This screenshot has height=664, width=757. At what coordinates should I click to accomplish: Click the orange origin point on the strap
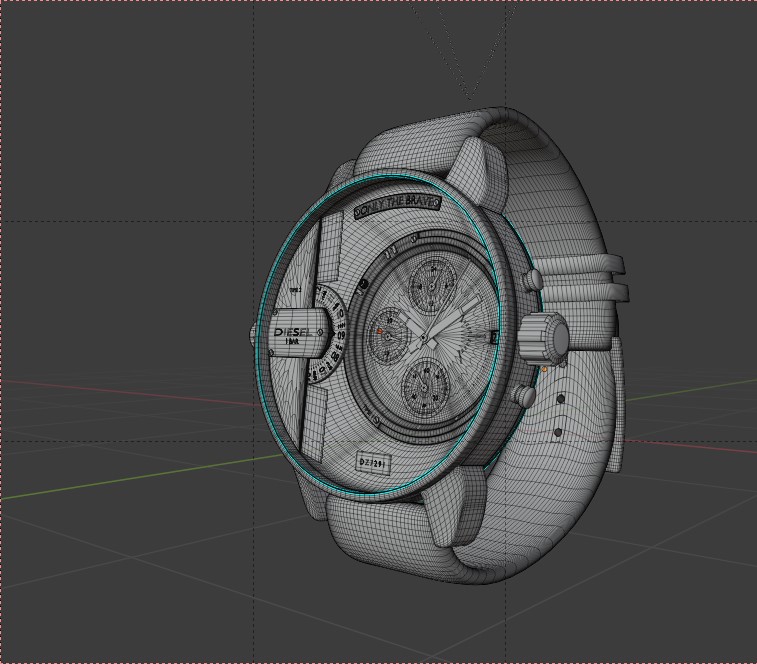point(543,369)
